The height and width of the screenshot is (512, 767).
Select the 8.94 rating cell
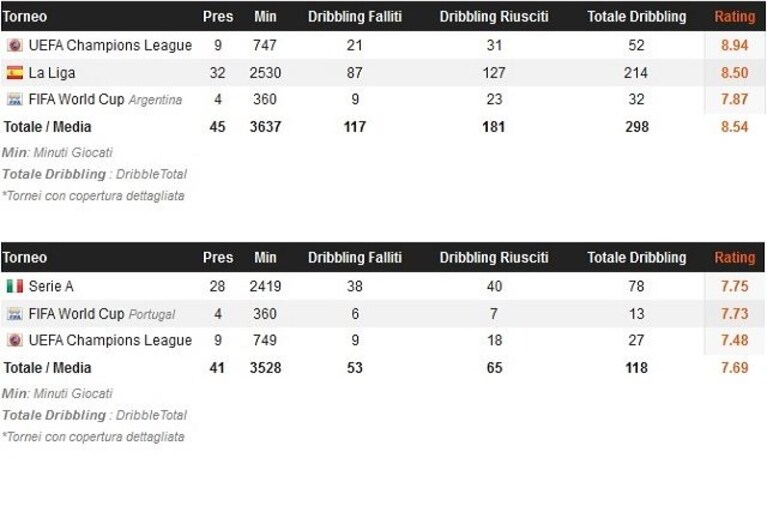click(734, 45)
